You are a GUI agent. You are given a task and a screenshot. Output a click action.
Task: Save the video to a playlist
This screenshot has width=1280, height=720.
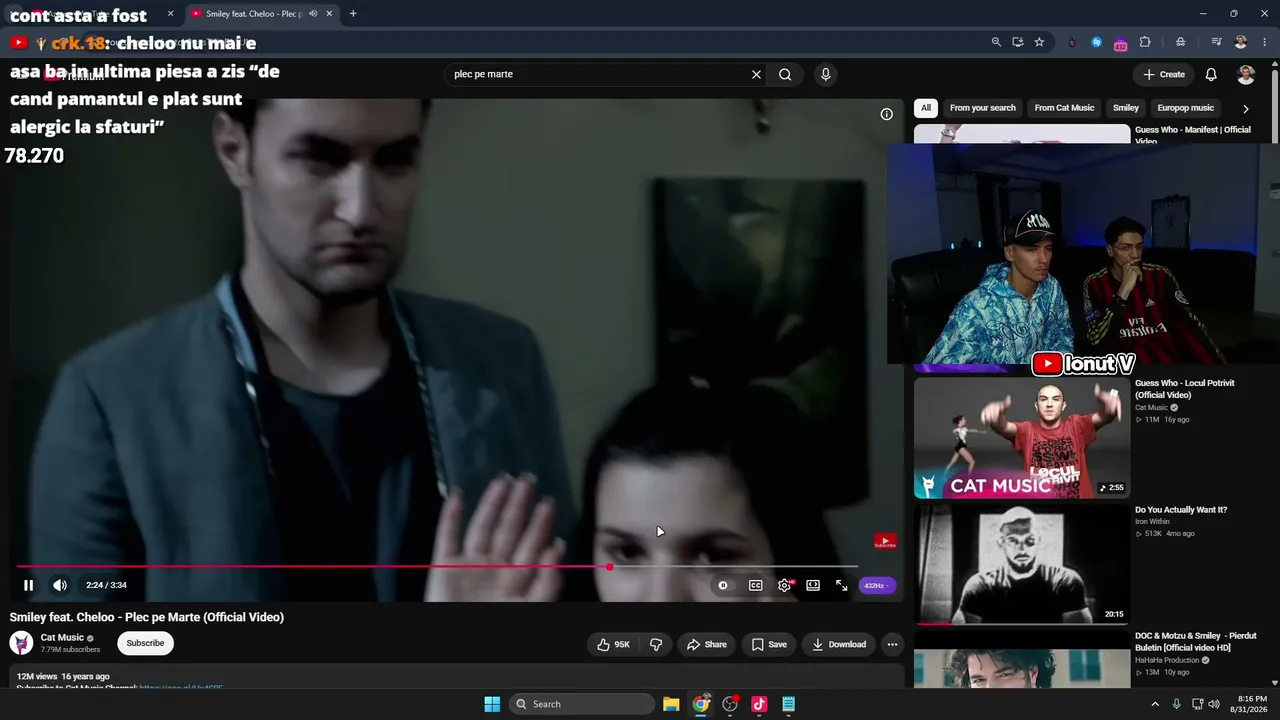click(769, 645)
